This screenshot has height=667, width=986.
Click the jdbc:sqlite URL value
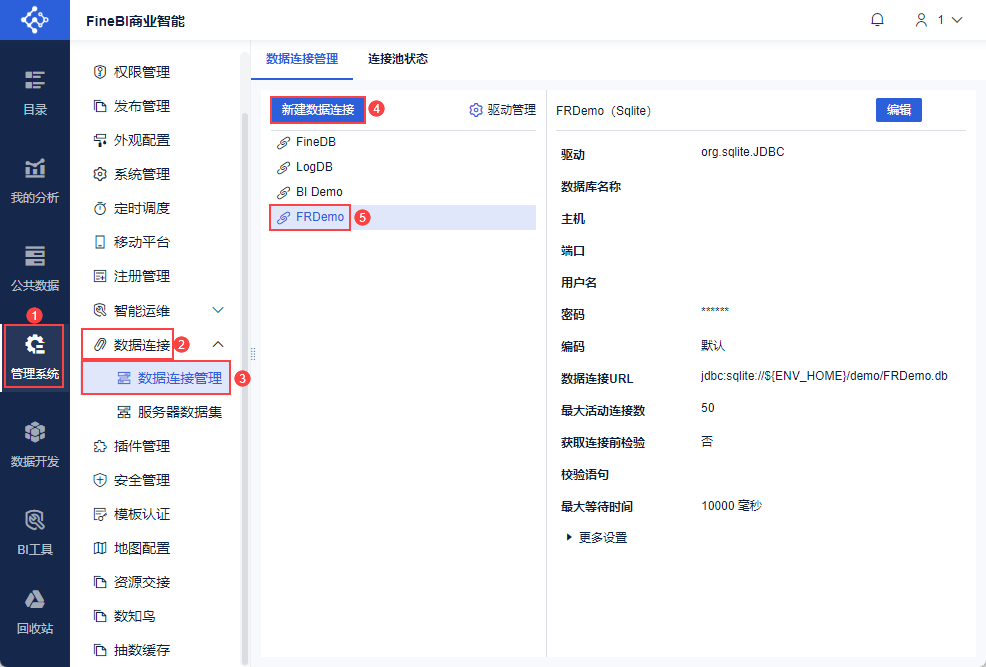824,376
